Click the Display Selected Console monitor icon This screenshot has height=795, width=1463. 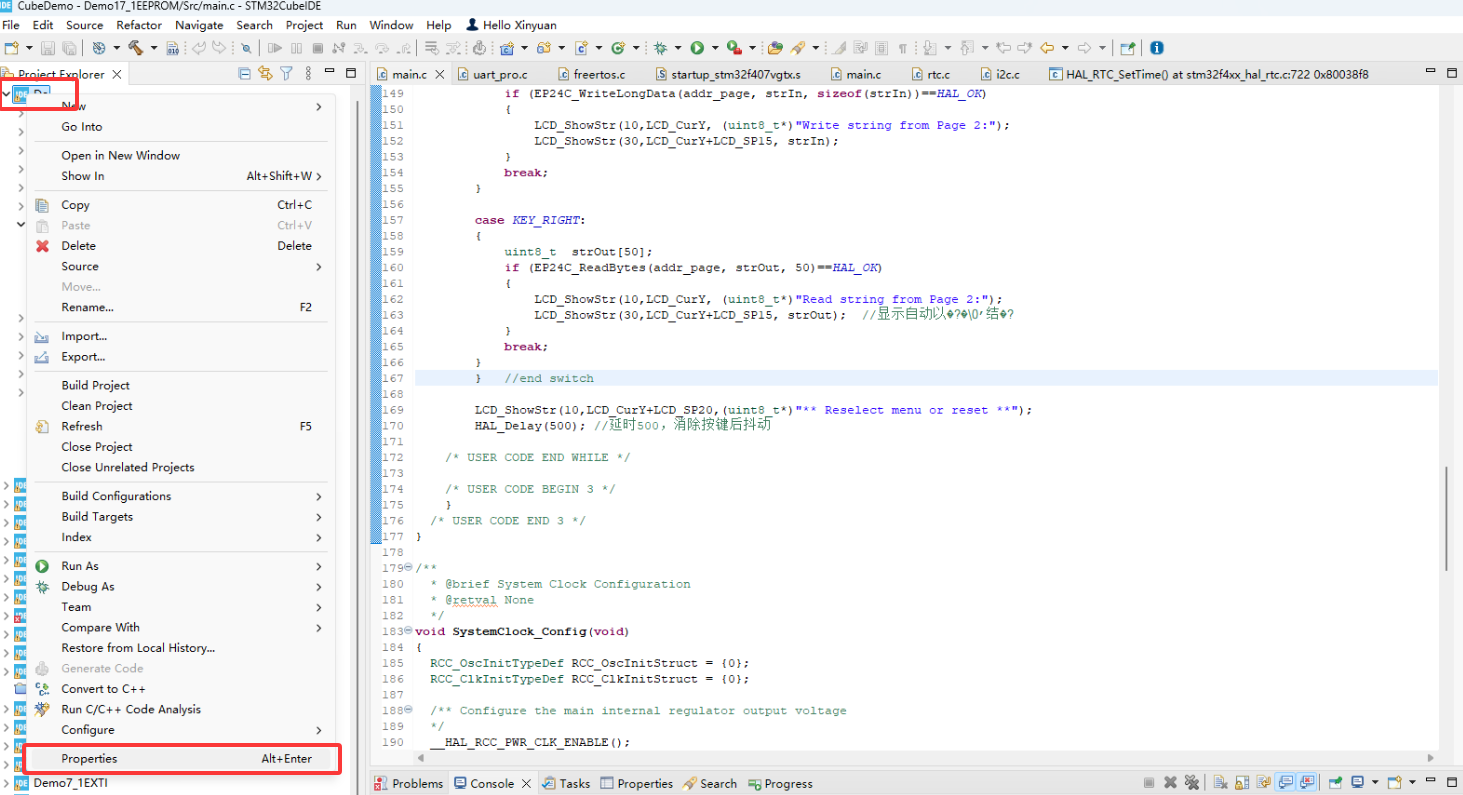click(x=1358, y=782)
